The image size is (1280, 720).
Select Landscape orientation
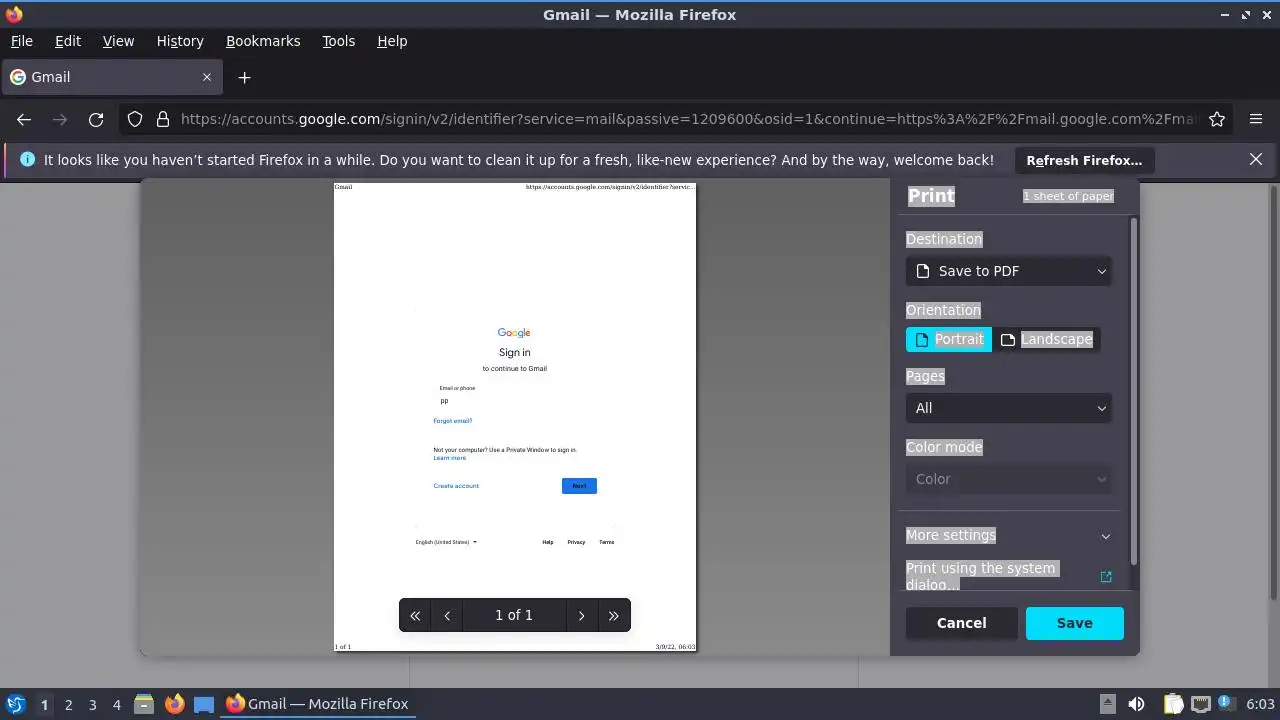coord(1046,339)
